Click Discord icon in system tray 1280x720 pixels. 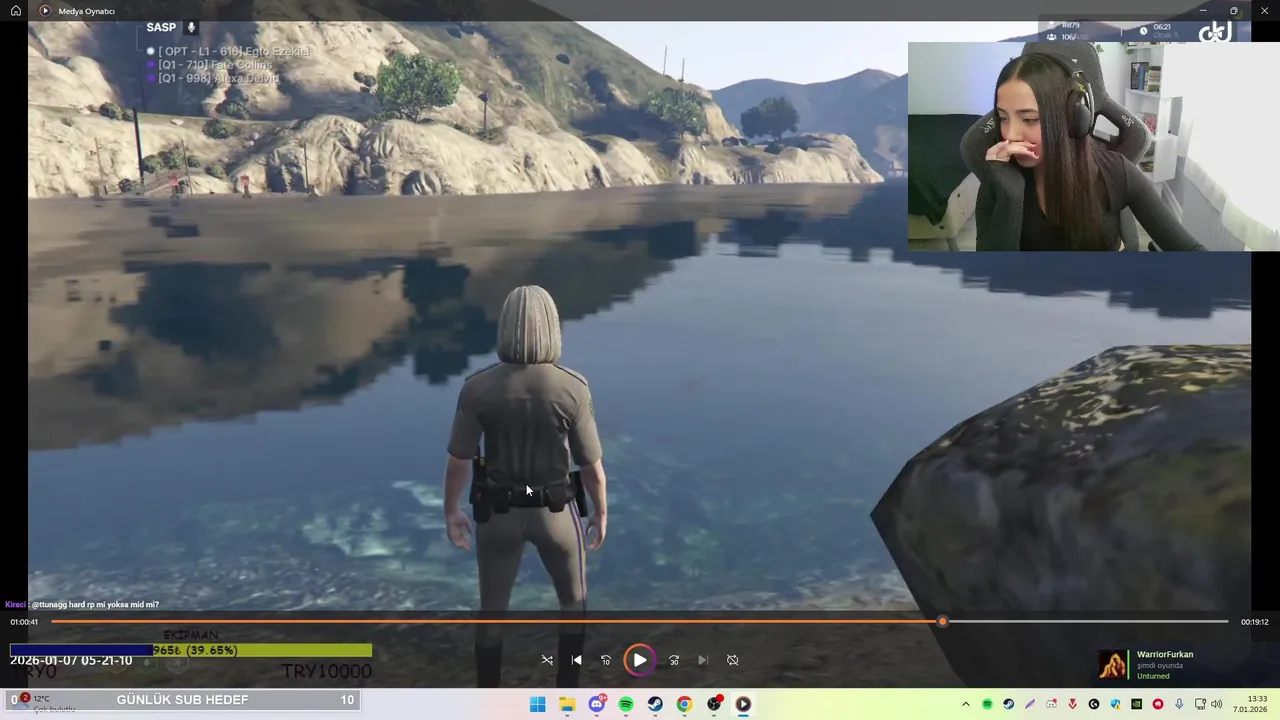click(1051, 704)
